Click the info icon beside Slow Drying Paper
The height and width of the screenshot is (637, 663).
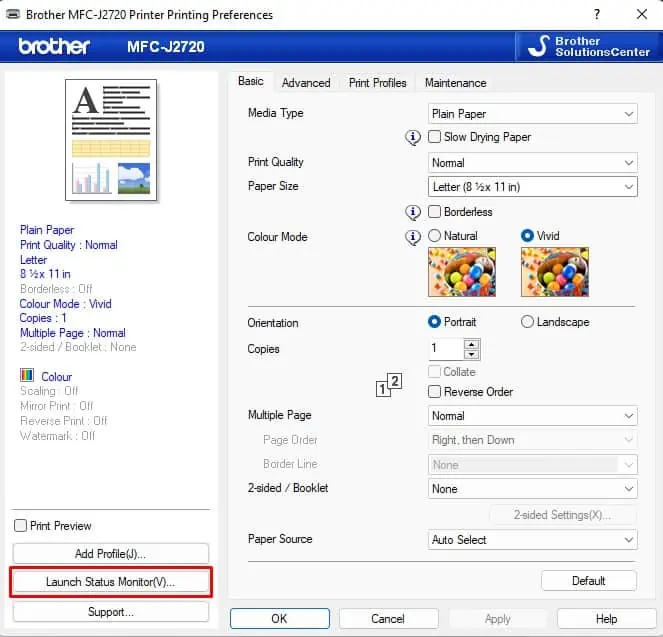click(x=413, y=137)
